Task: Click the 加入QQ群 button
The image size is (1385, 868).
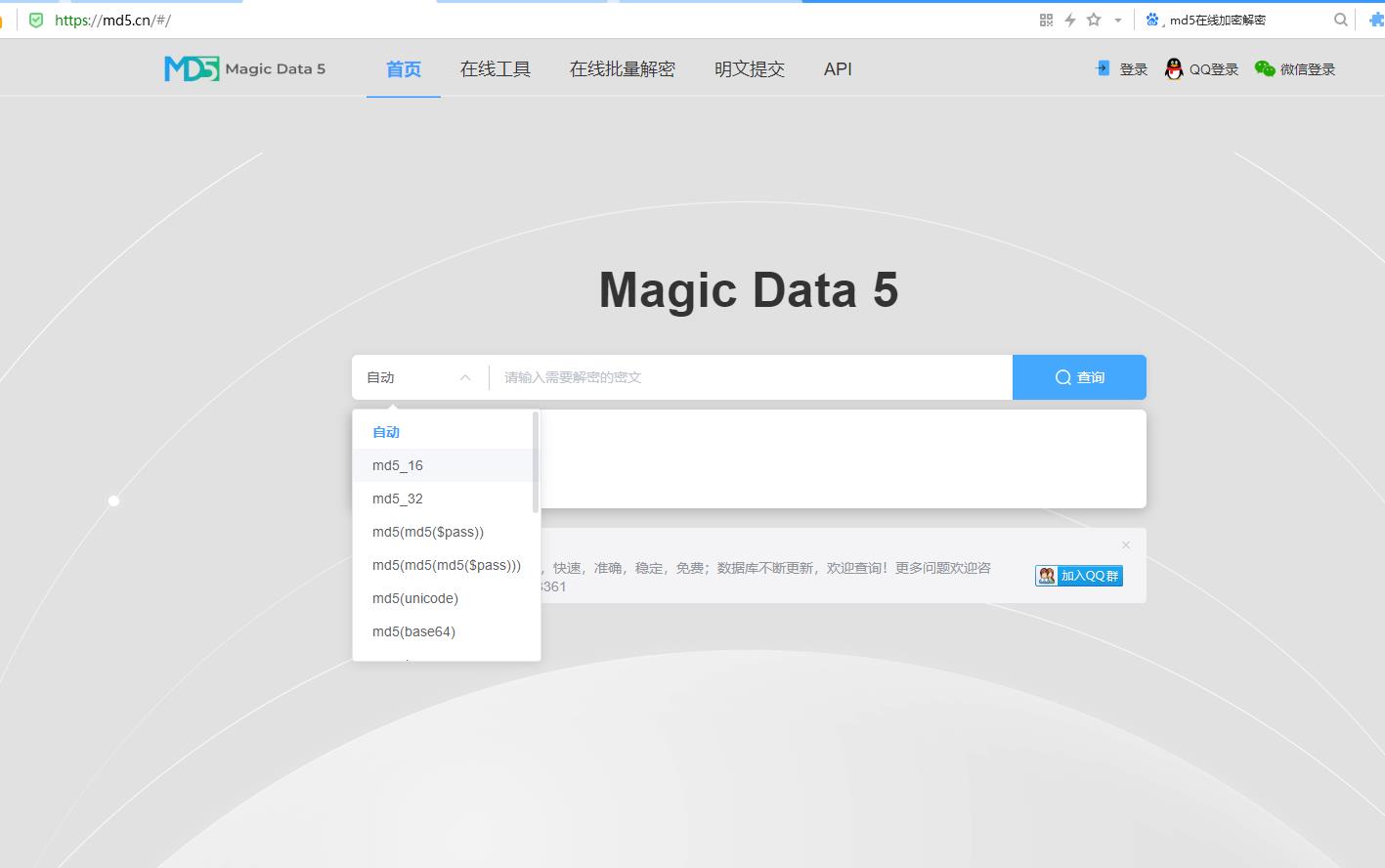Action: 1079,576
